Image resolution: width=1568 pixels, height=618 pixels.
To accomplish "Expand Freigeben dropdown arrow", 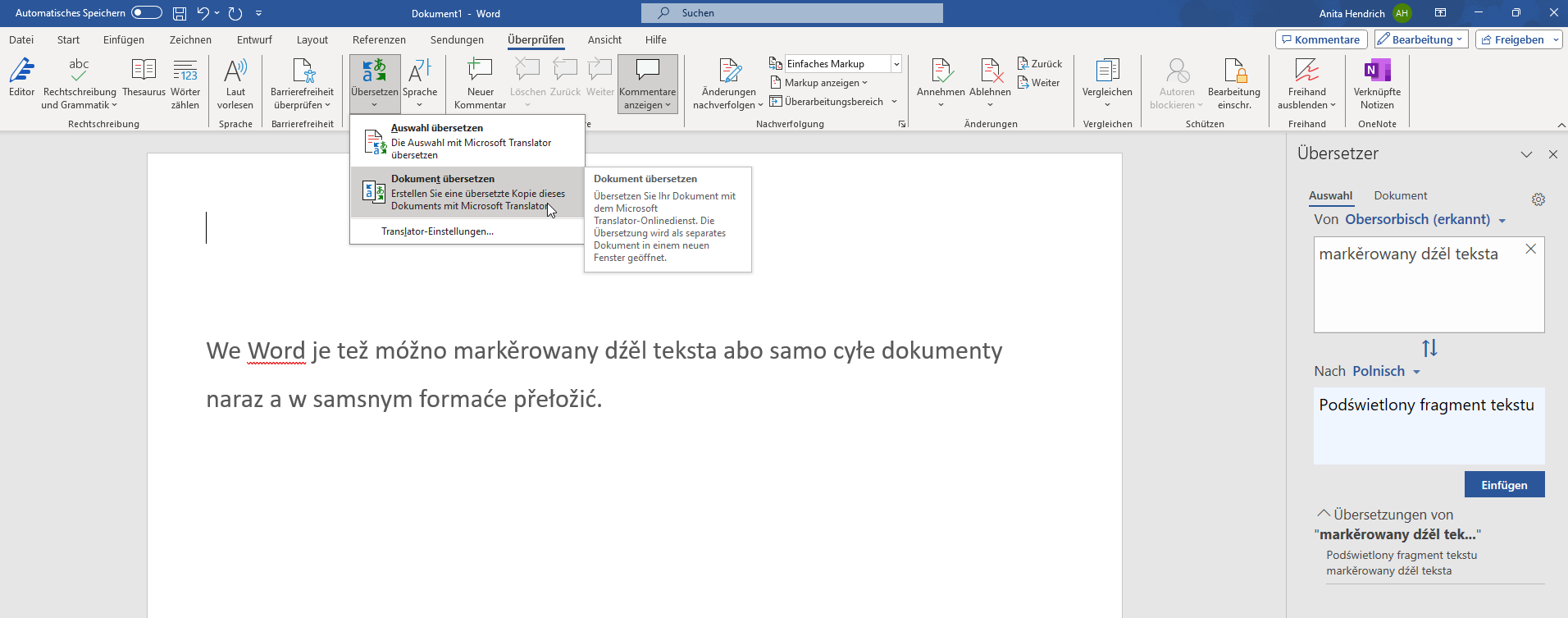I will tap(1556, 39).
